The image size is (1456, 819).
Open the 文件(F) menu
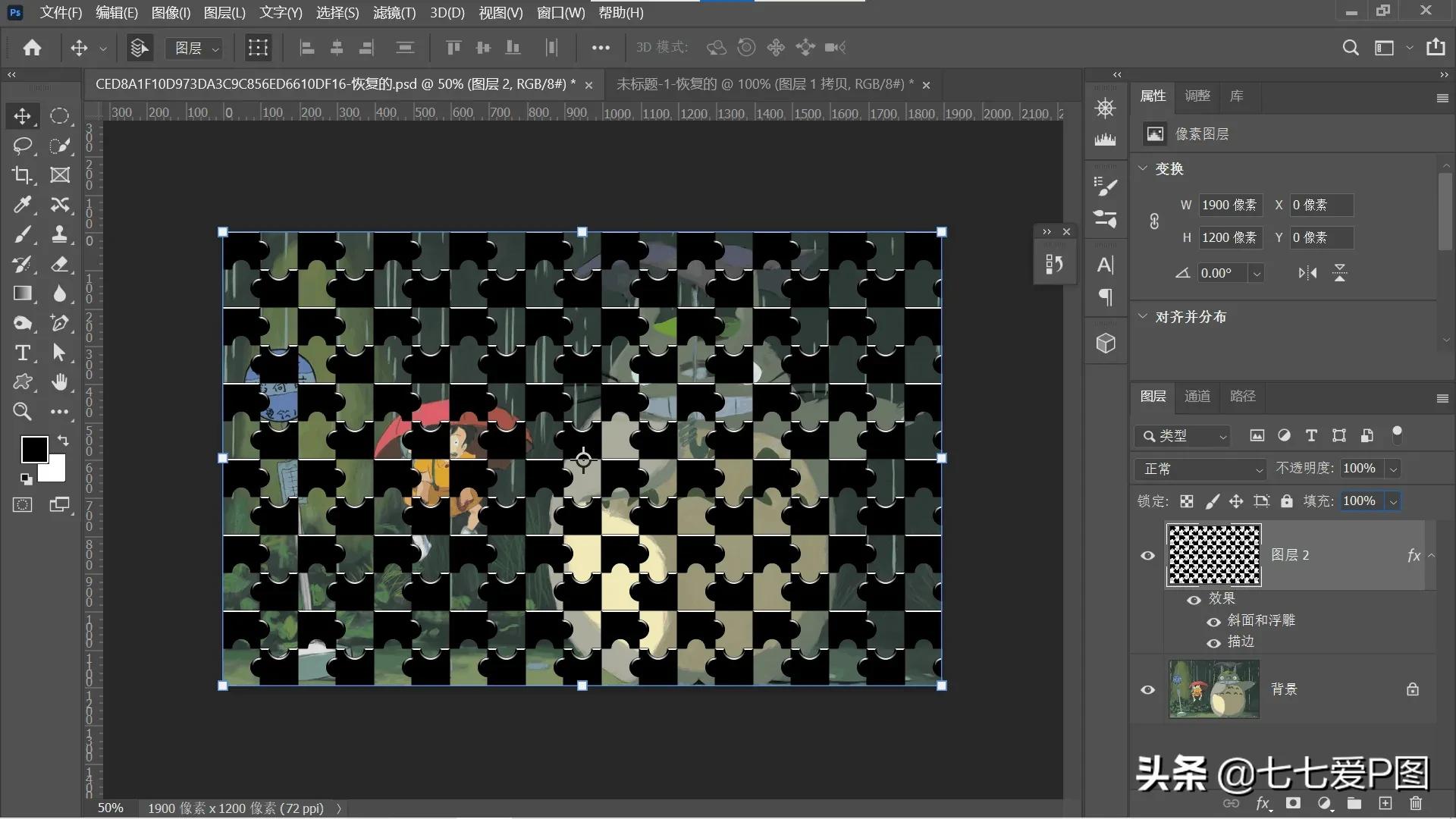[x=61, y=13]
